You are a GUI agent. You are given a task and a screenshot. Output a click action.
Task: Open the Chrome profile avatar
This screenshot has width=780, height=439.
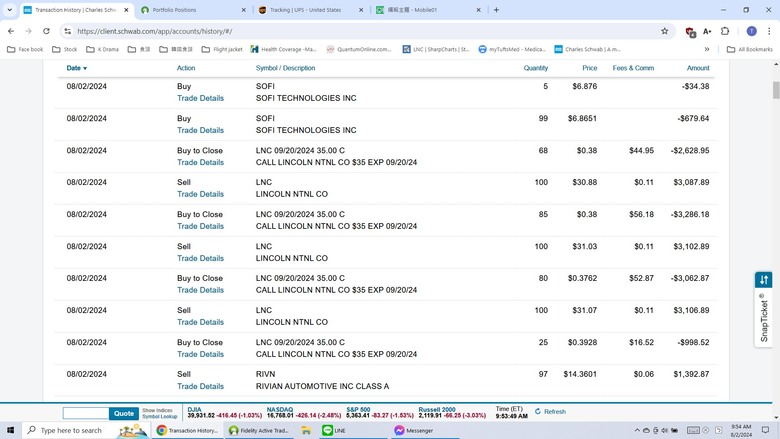(752, 31)
